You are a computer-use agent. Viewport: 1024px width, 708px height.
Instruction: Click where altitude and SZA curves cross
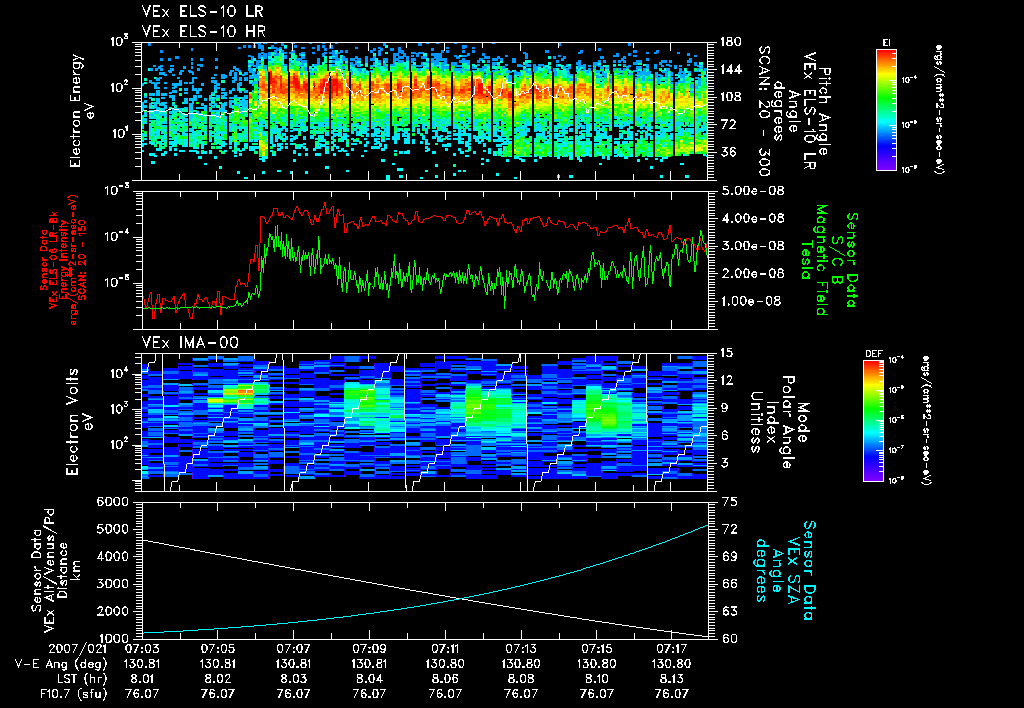pyautogui.click(x=462, y=598)
